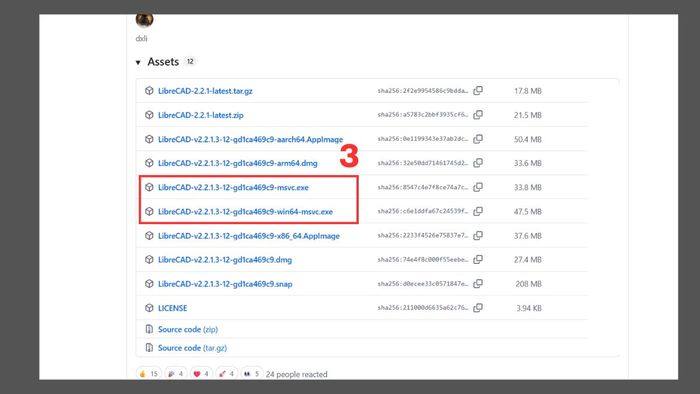Download the x86_64.AppImage build

click(249, 236)
